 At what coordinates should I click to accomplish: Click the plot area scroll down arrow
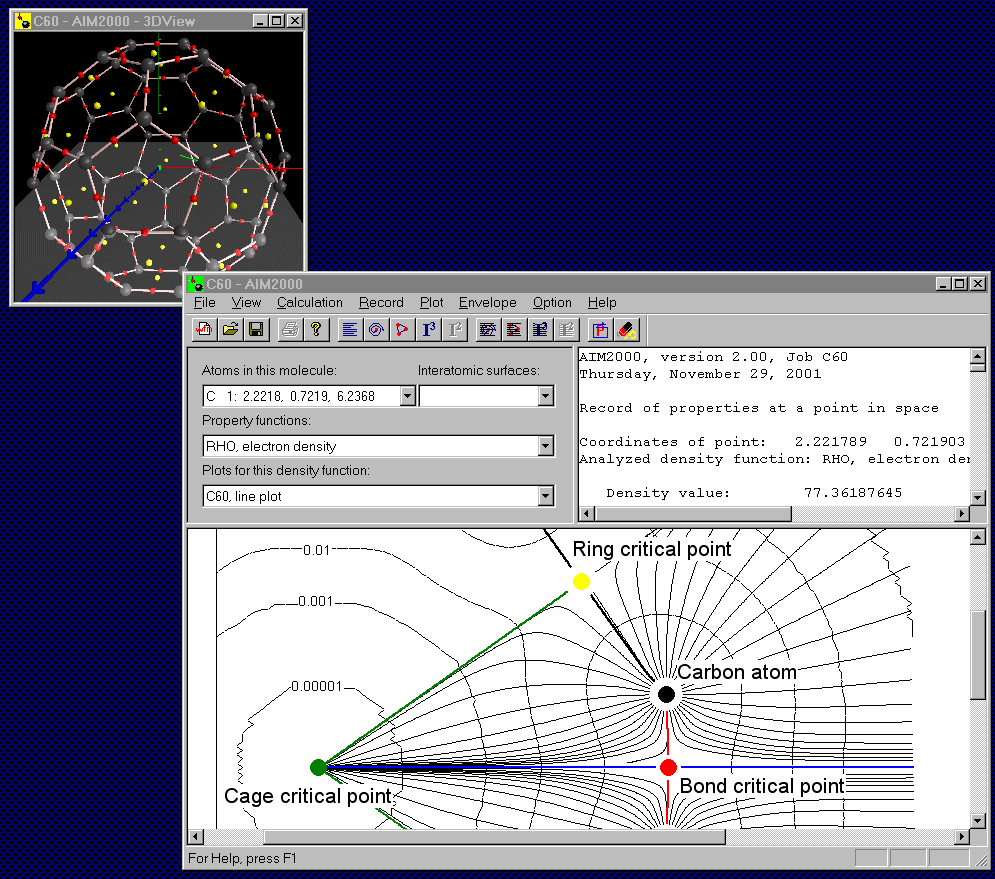pyautogui.click(x=978, y=821)
